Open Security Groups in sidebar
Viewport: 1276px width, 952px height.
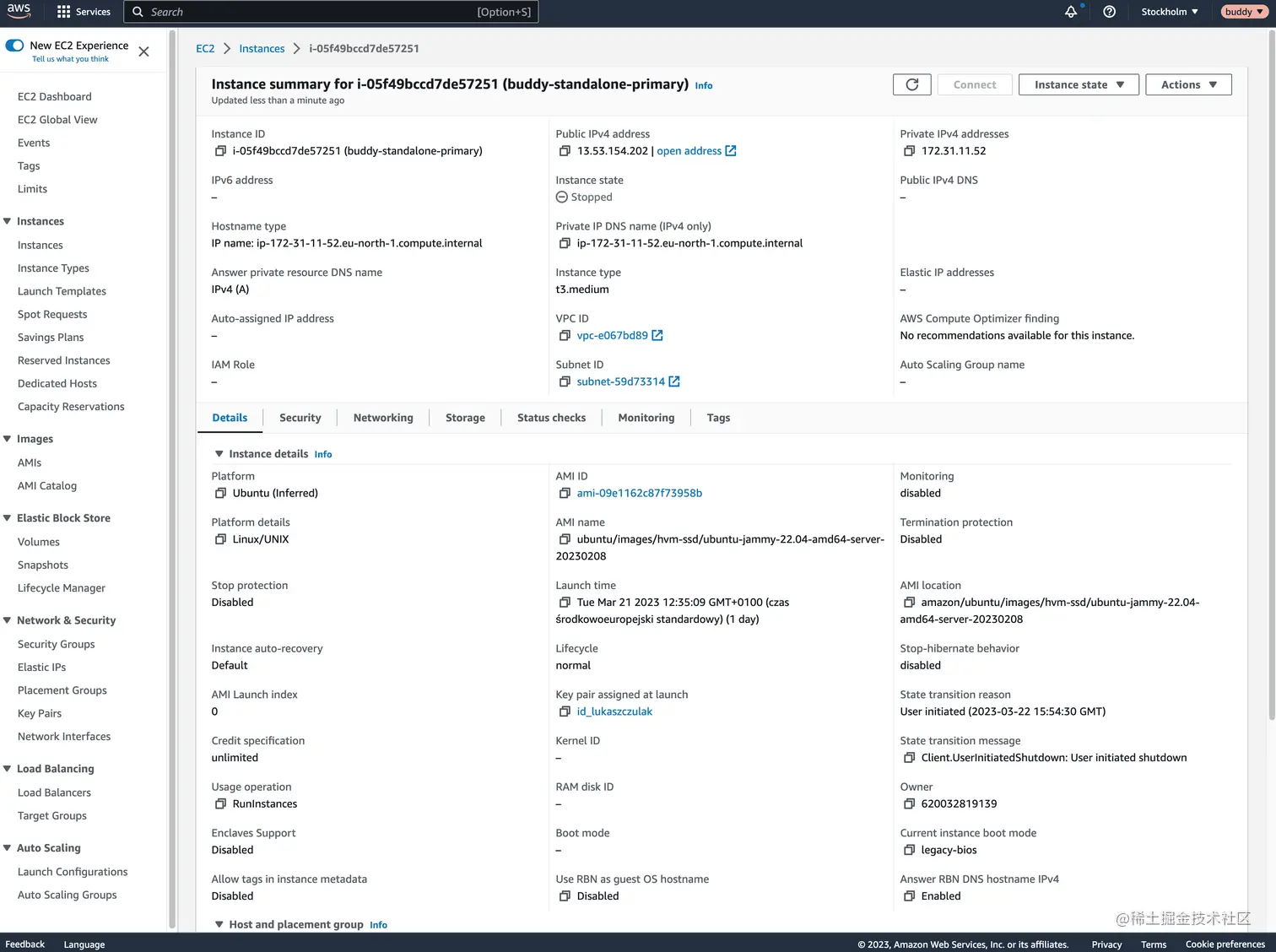[x=57, y=644]
